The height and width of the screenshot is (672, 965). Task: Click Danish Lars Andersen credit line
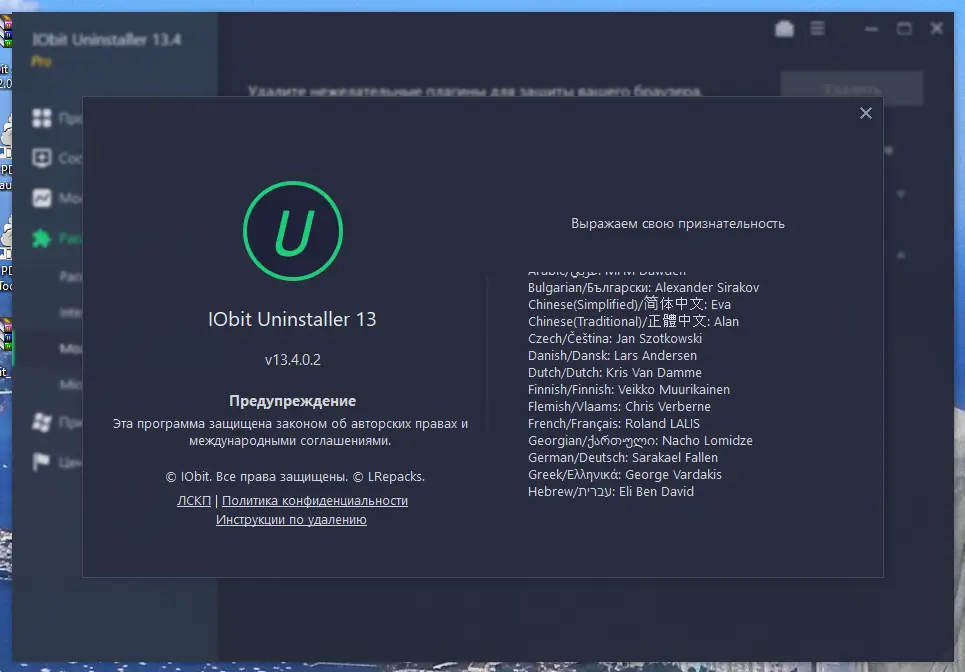pyautogui.click(x=612, y=356)
